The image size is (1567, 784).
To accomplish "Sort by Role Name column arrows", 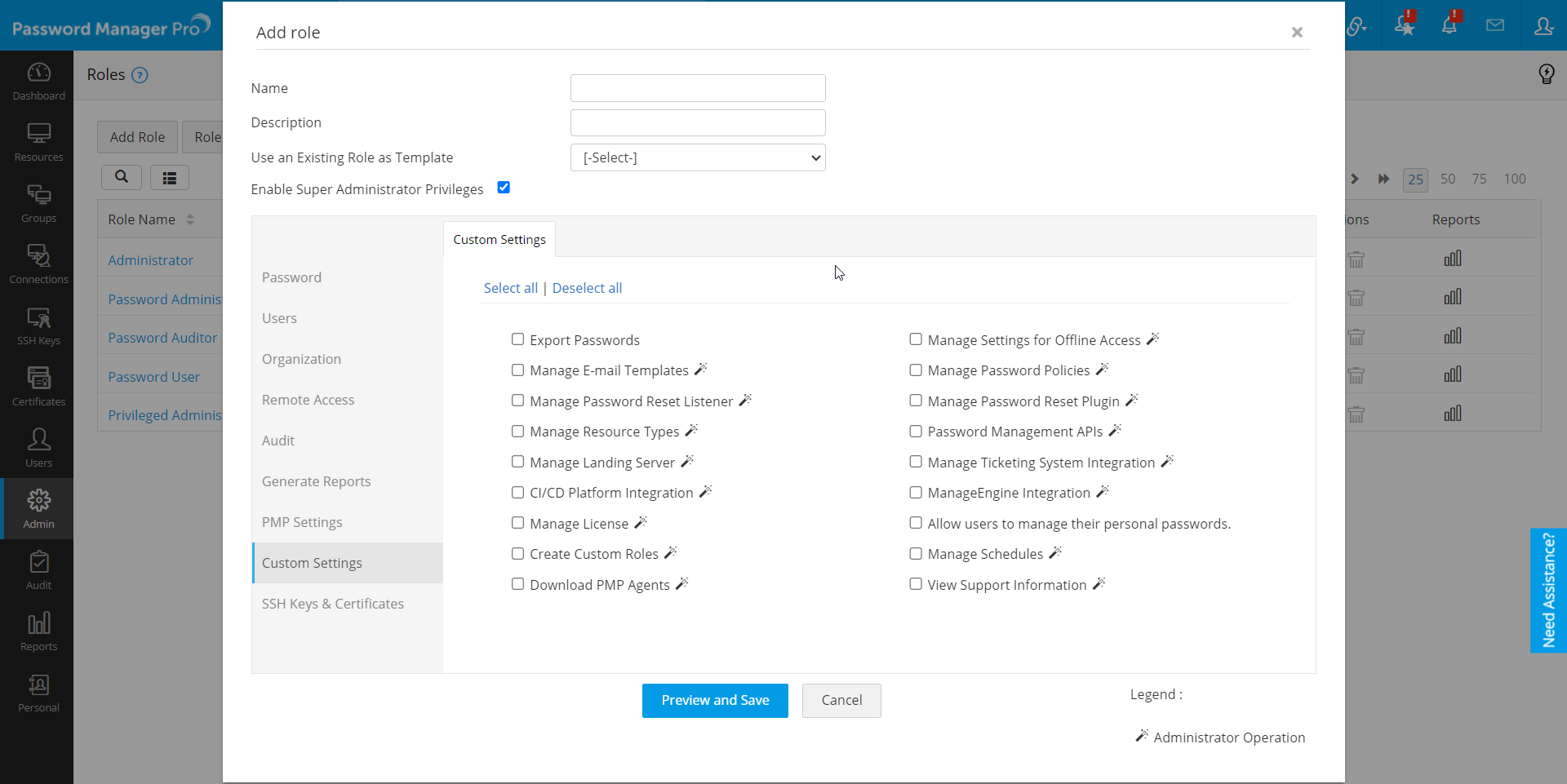I will click(x=190, y=219).
